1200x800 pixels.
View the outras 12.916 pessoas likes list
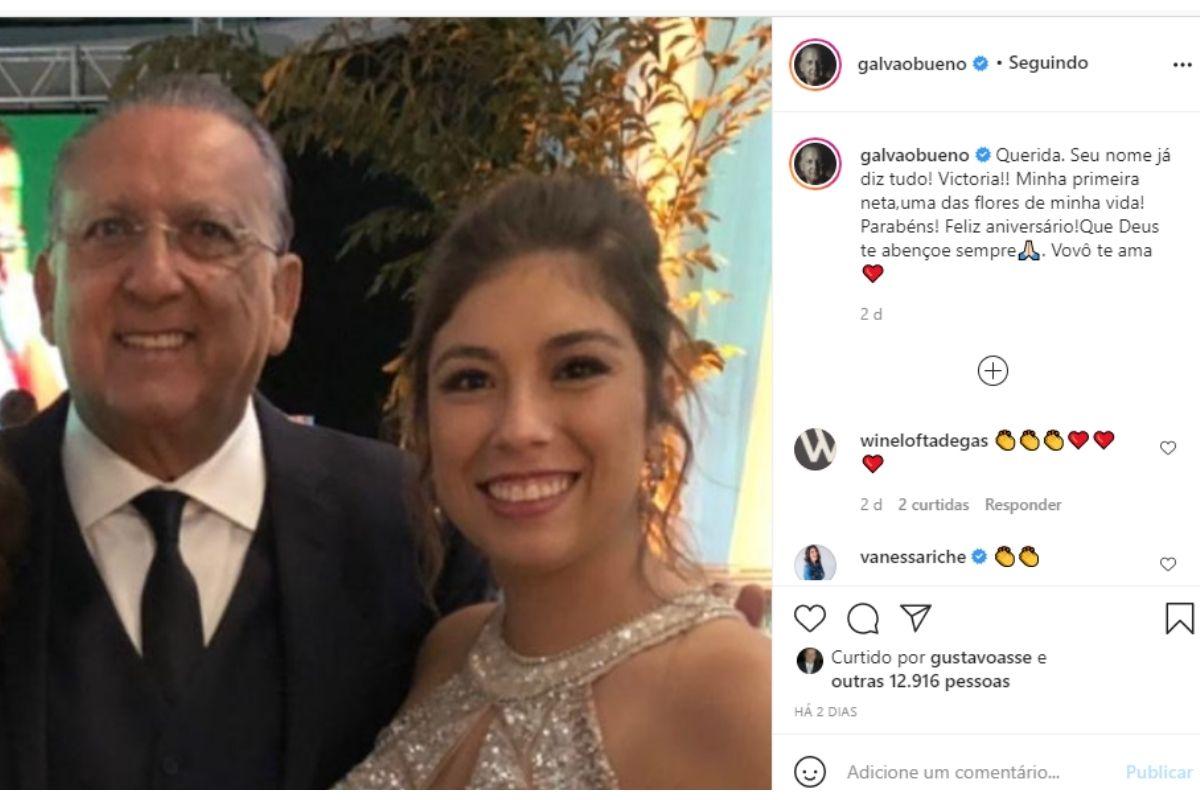click(920, 682)
